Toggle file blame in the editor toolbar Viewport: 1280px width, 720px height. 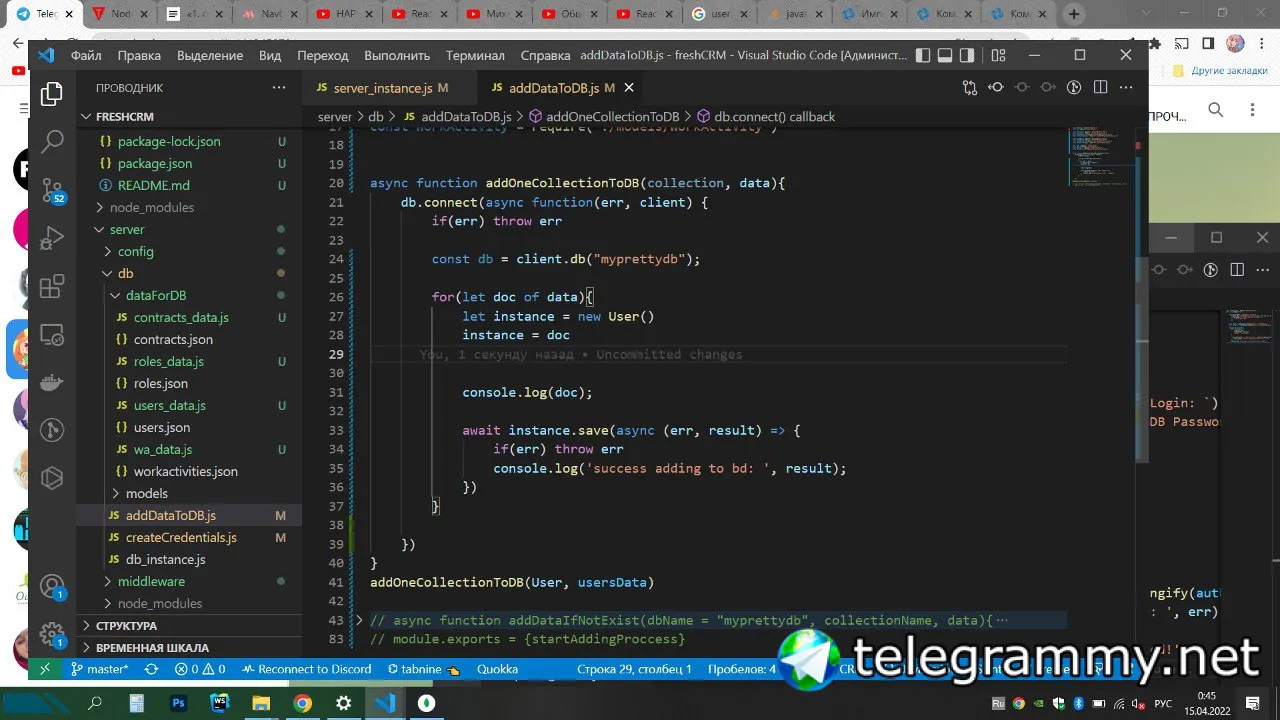(1074, 88)
